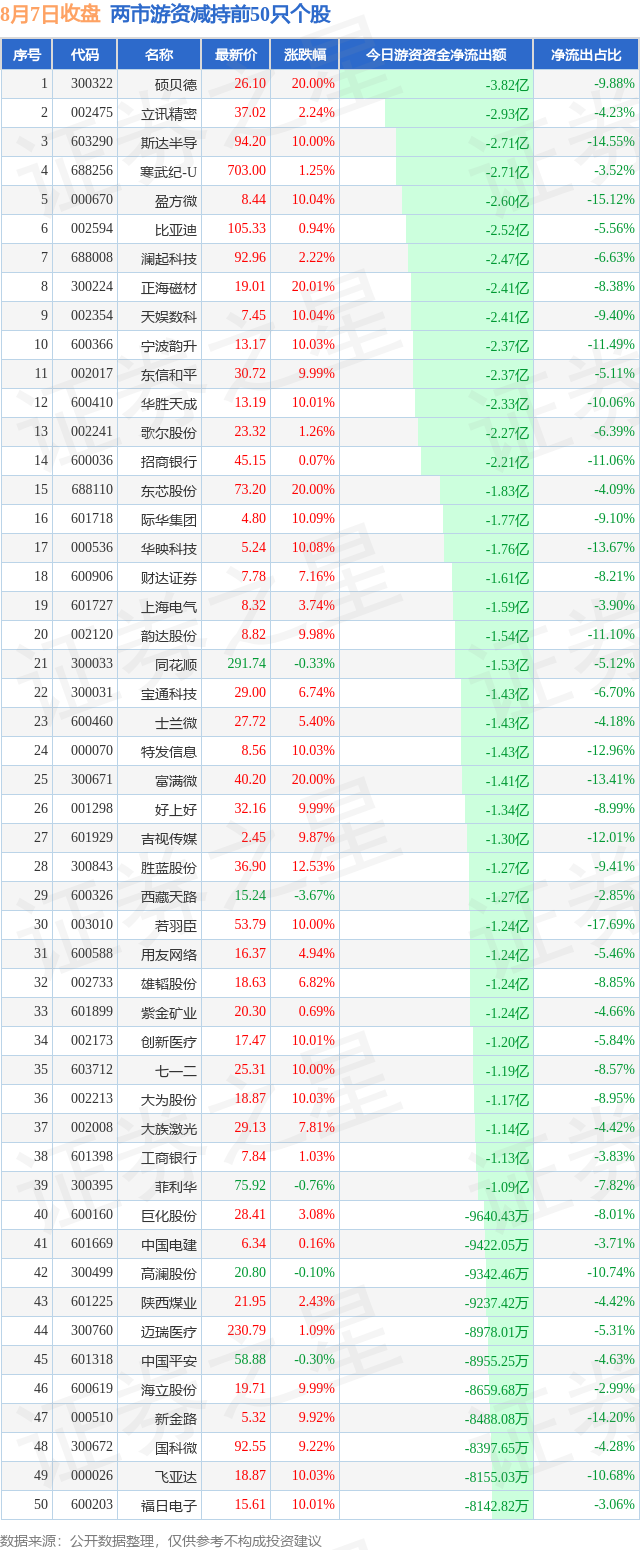Click the 名称 column header
This screenshot has width=640, height=1550.
(159, 55)
